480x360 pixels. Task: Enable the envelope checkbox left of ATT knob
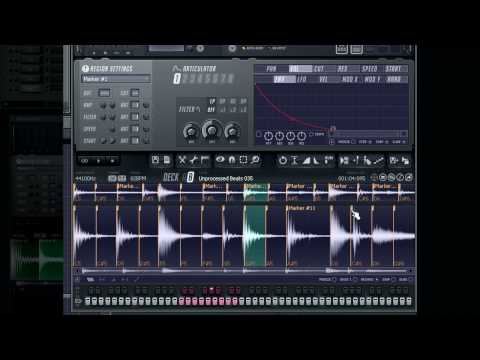pos(259,134)
